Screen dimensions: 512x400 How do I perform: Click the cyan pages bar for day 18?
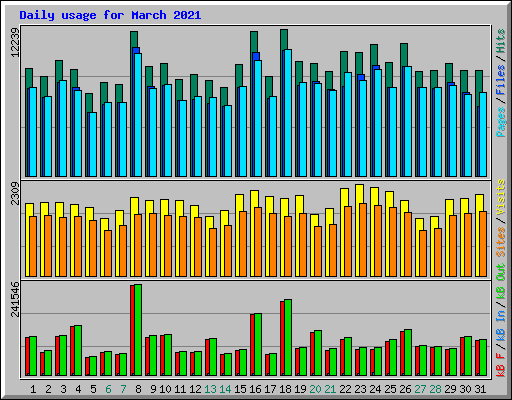[x=288, y=113]
